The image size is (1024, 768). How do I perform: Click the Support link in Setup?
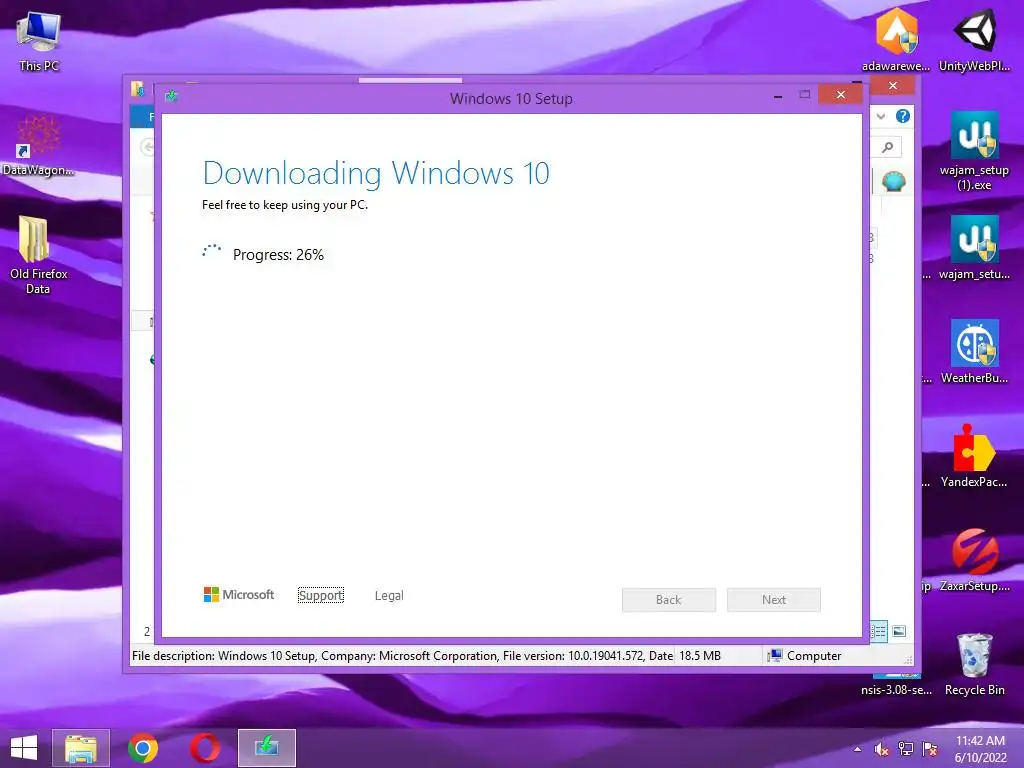point(321,595)
